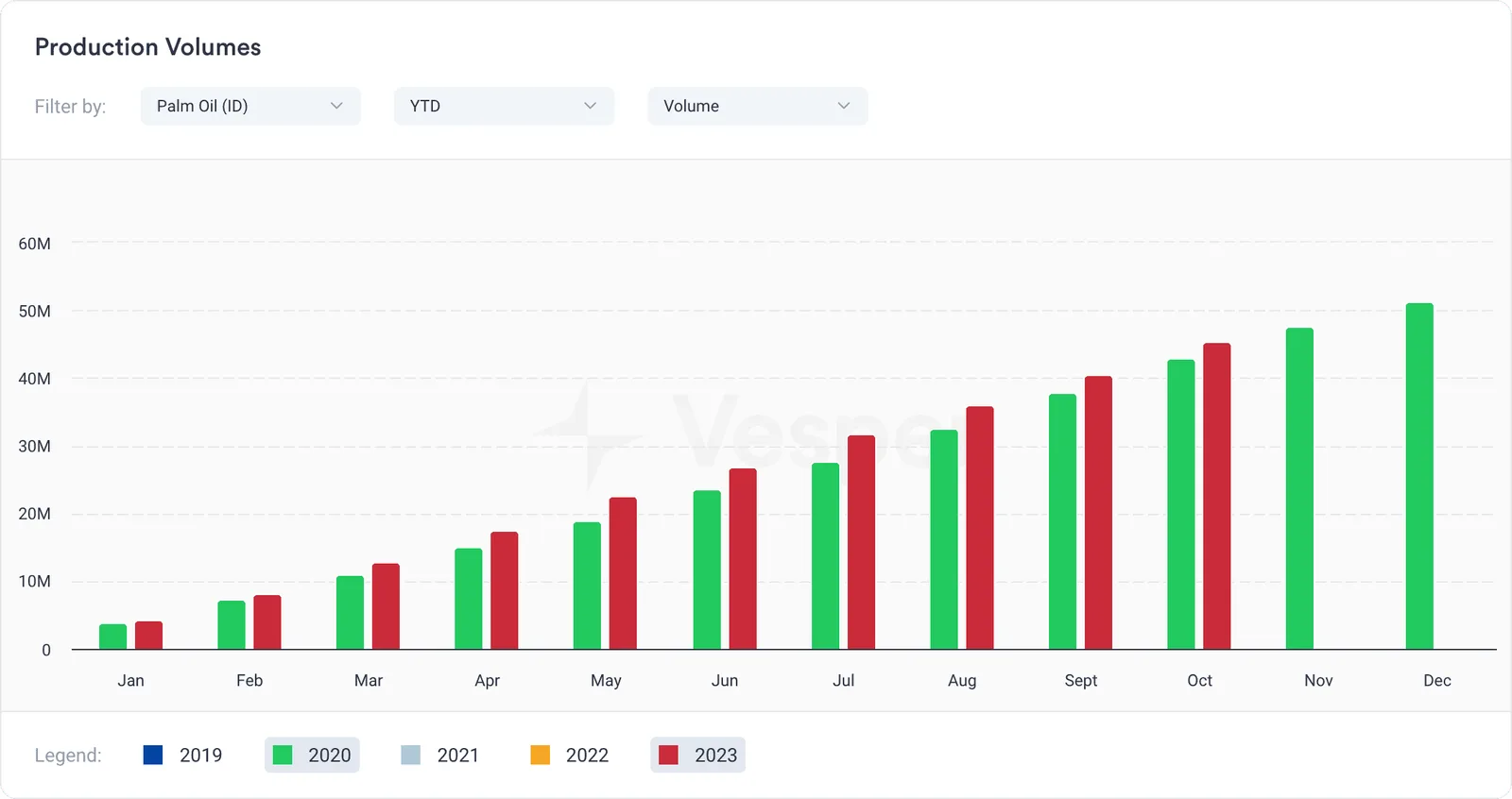The width and height of the screenshot is (1512, 799).
Task: Click the Sept month label
Action: pos(1081,680)
